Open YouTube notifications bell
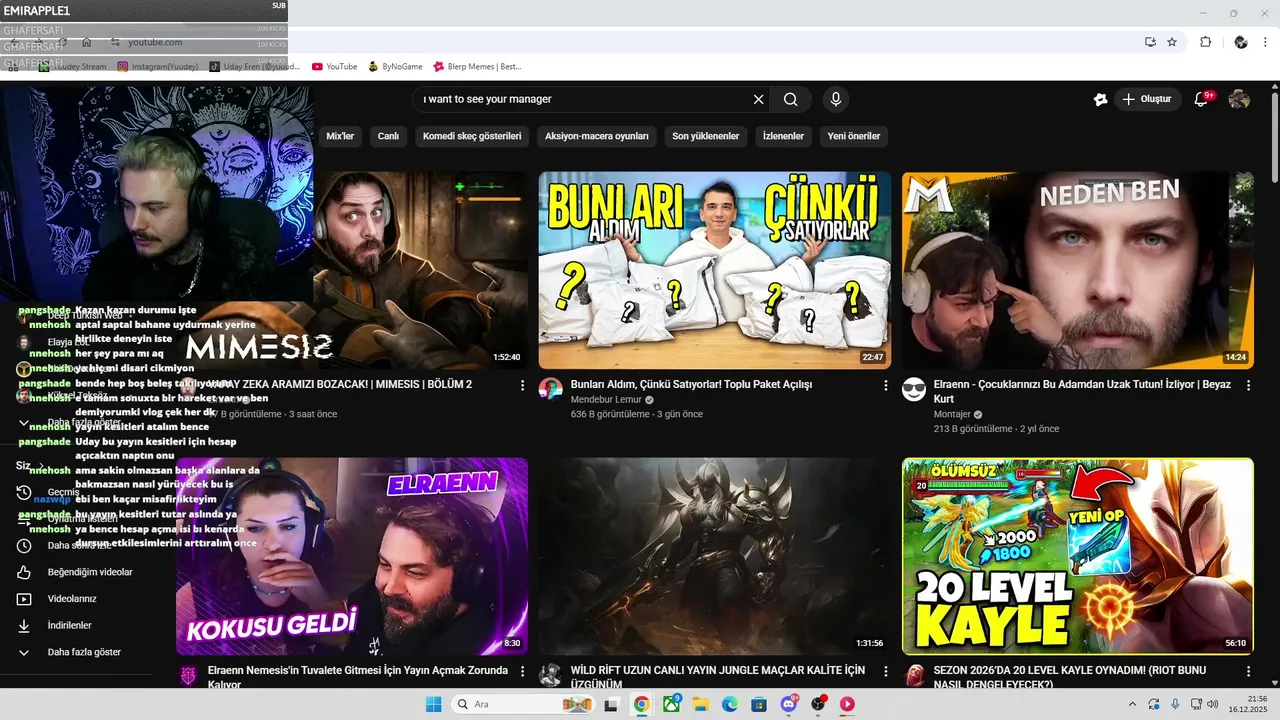 [x=1202, y=99]
